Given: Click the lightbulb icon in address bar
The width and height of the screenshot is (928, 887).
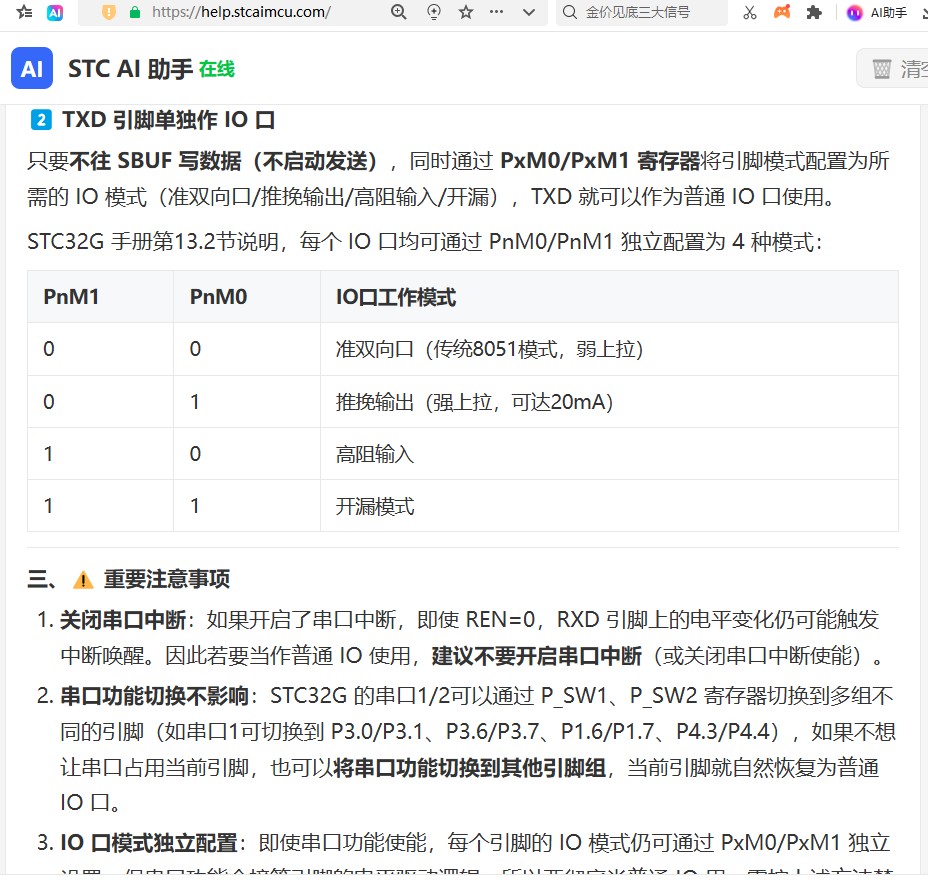Looking at the screenshot, I should [434, 12].
